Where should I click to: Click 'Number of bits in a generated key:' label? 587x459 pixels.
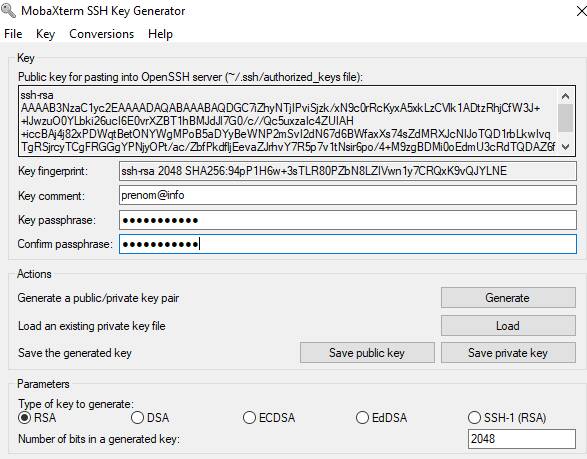tap(99, 439)
